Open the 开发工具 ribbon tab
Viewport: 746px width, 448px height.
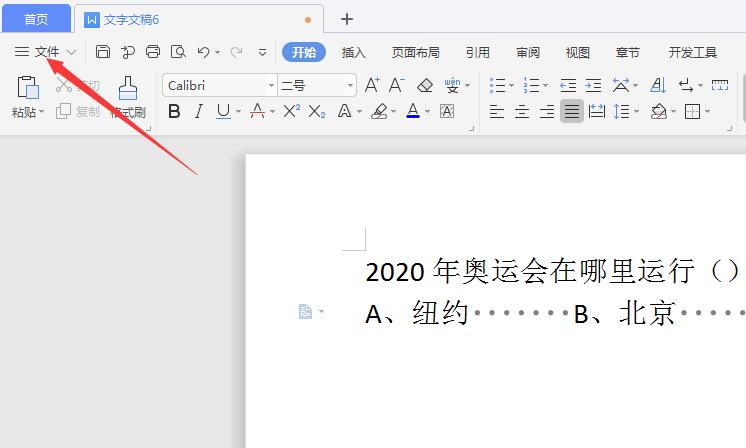693,52
